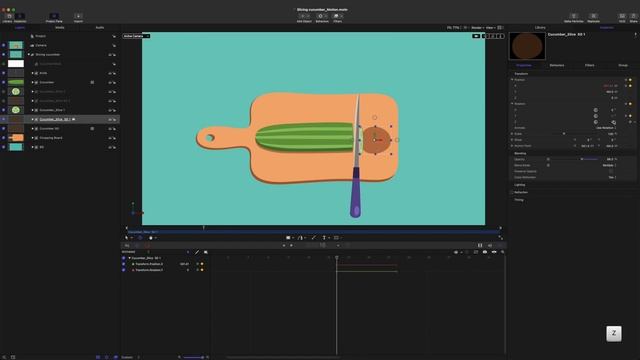Select the Bezier pen tool
640x360 pixels.
point(300,238)
